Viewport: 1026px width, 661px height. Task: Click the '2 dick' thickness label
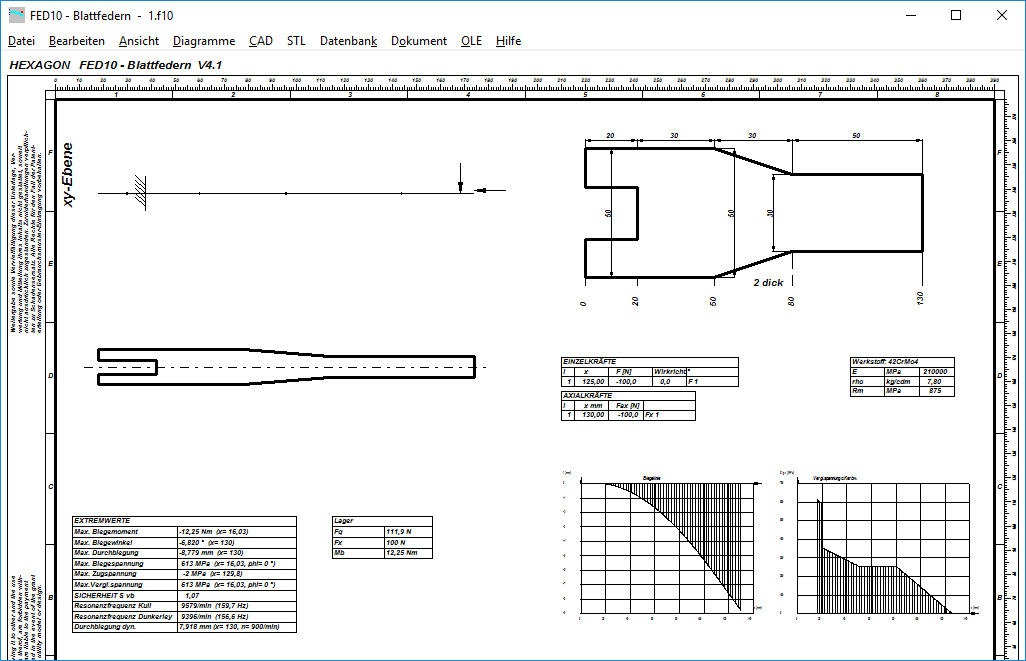pos(768,282)
